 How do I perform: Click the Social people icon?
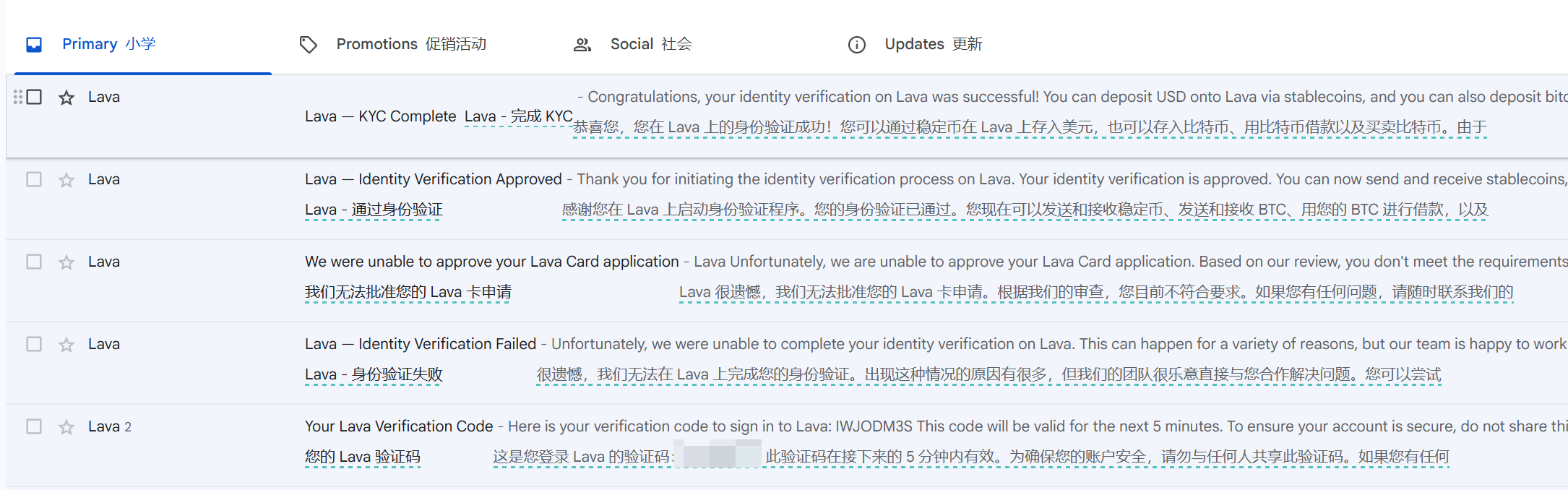point(582,45)
